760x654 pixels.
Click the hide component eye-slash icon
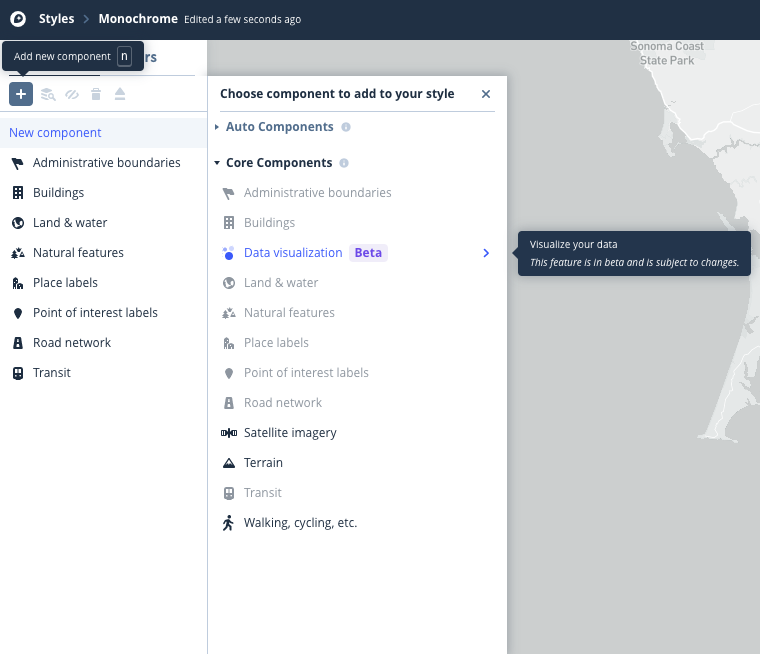(72, 94)
